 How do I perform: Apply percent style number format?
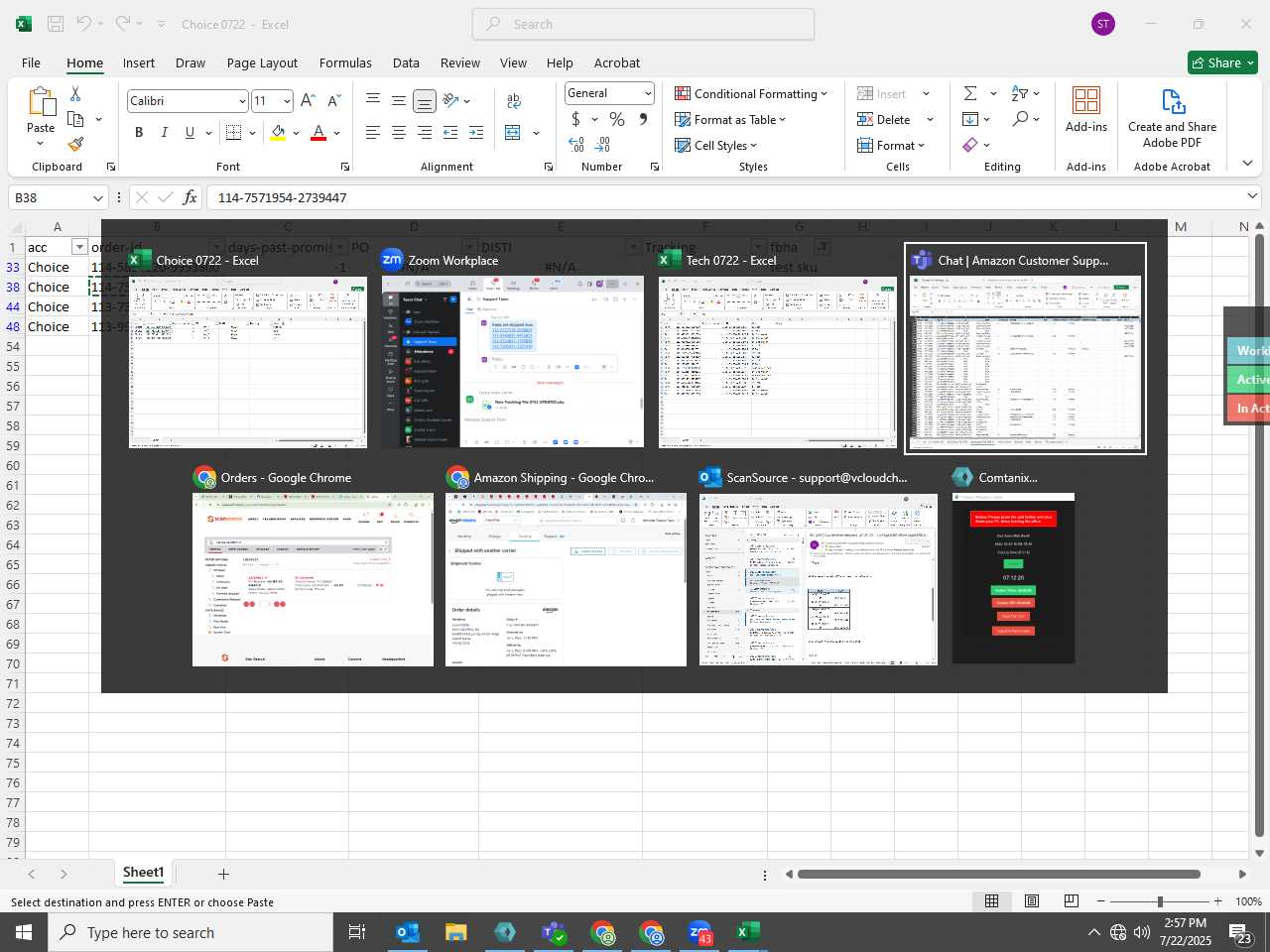(617, 119)
